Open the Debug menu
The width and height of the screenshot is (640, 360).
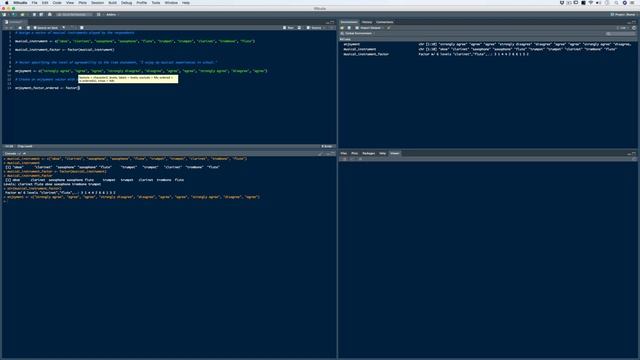tap(127, 2)
